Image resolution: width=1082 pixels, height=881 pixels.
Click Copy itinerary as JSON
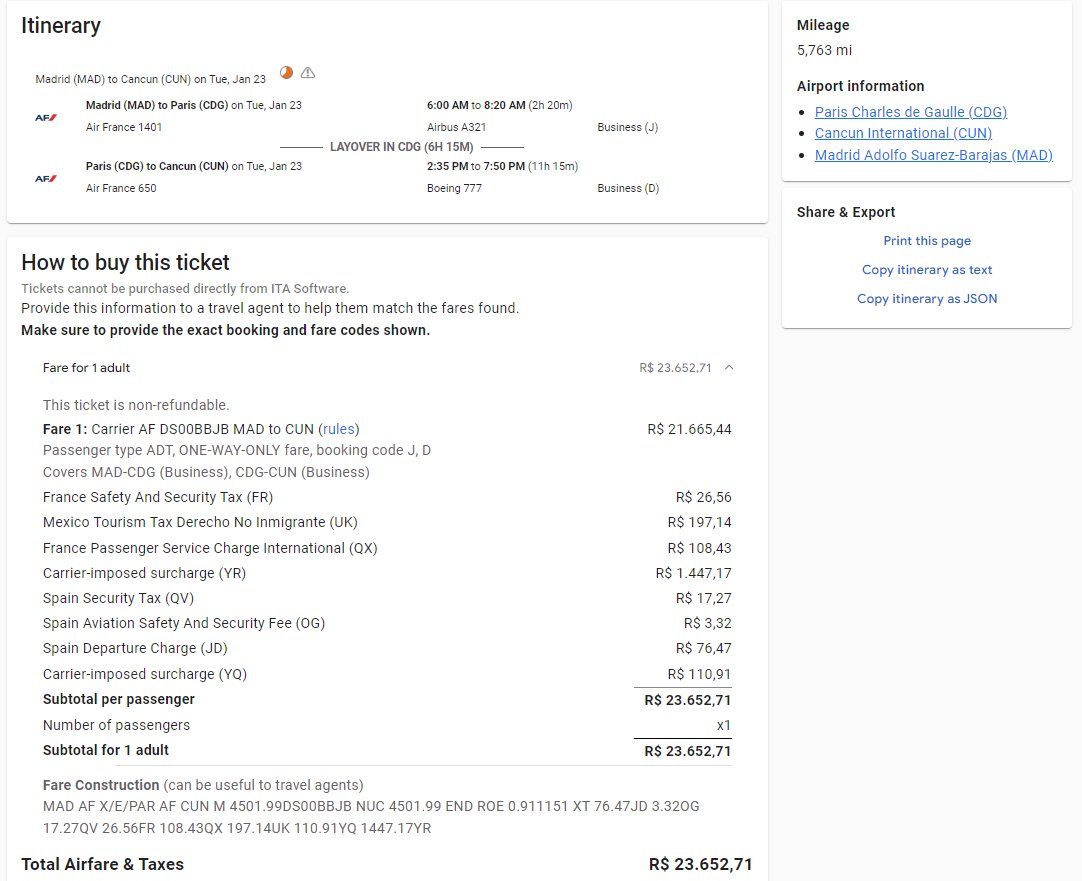point(927,299)
